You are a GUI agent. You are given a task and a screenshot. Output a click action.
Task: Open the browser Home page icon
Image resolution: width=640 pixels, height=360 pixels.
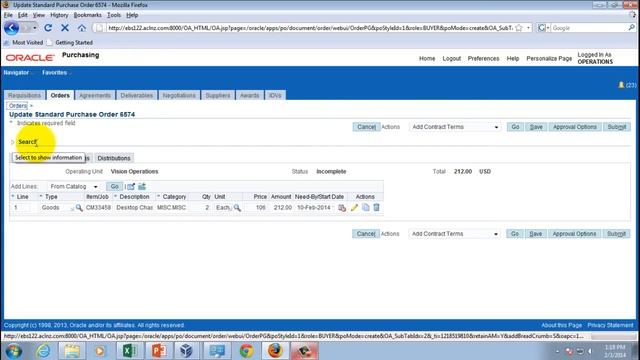point(82,28)
